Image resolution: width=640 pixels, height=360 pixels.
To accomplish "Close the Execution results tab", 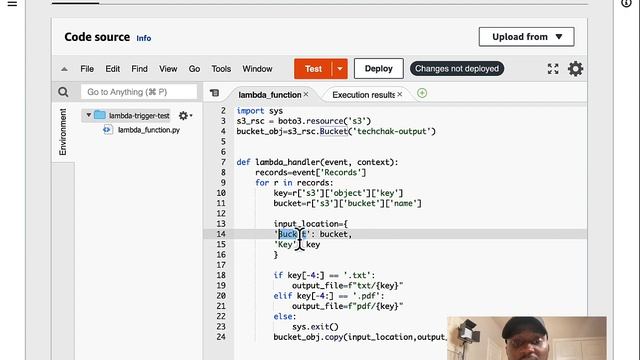I will 400,94.
